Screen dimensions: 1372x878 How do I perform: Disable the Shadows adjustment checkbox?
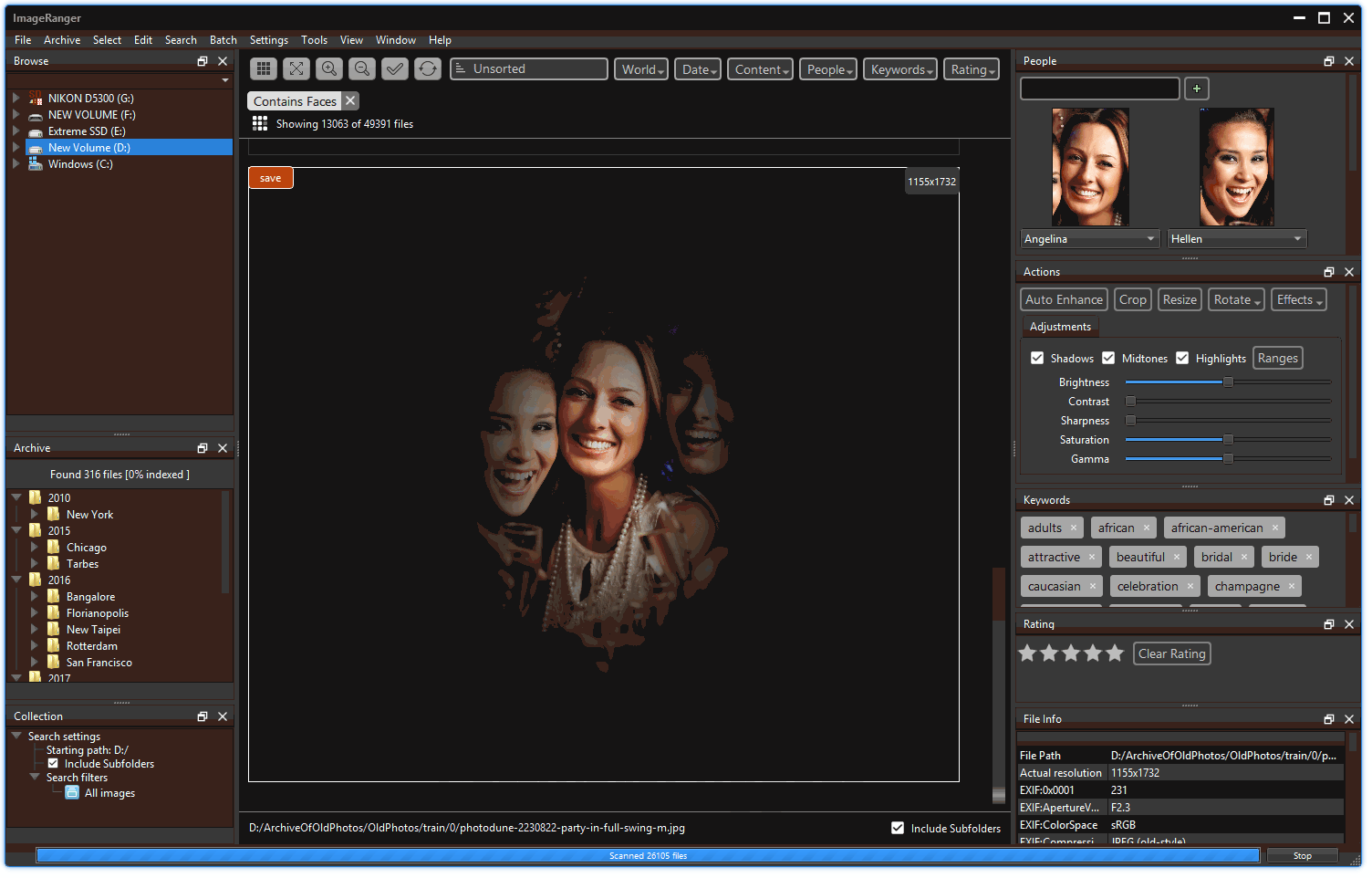click(x=1037, y=358)
